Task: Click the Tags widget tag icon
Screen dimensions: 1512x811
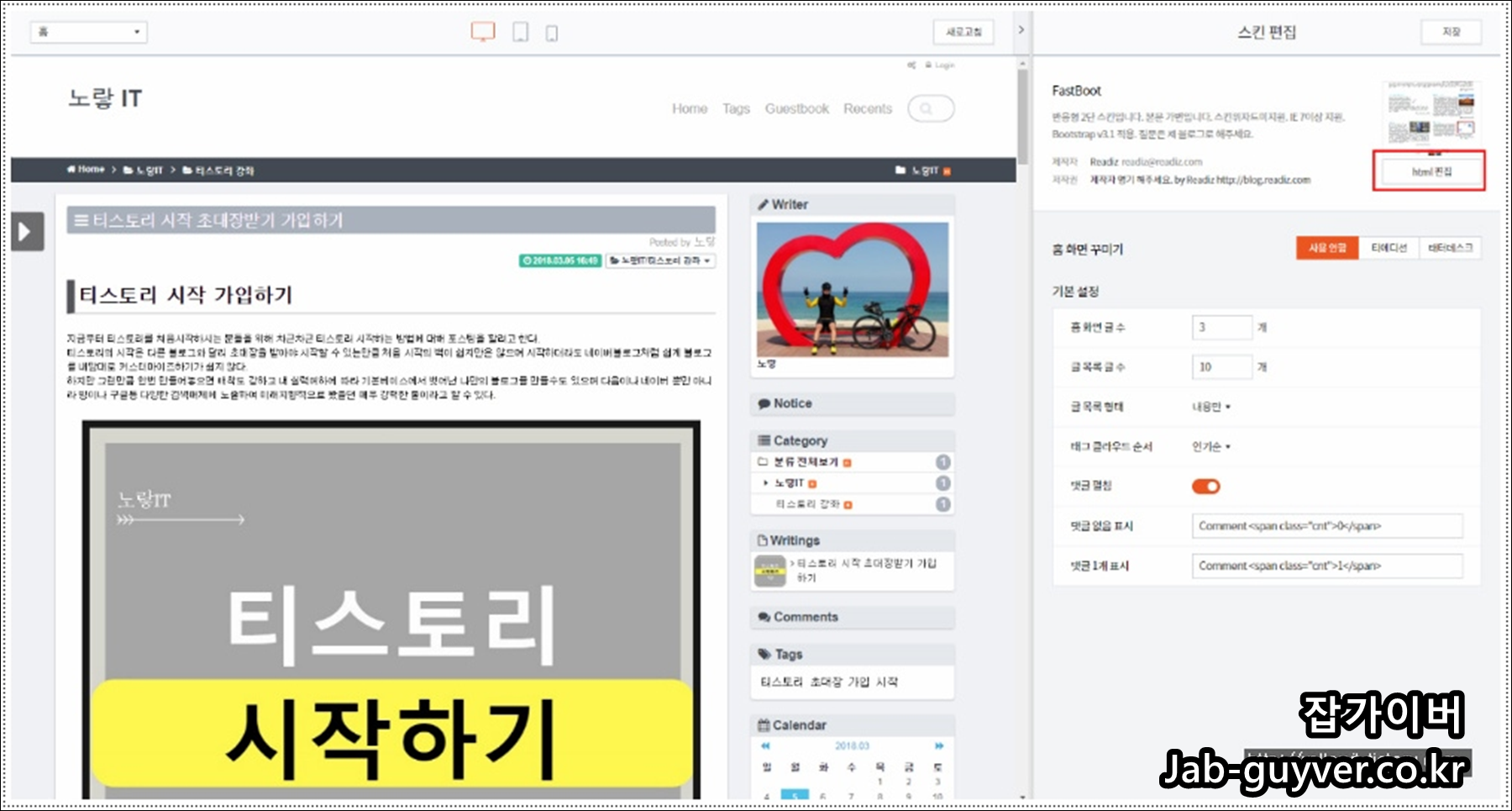Action: point(764,654)
